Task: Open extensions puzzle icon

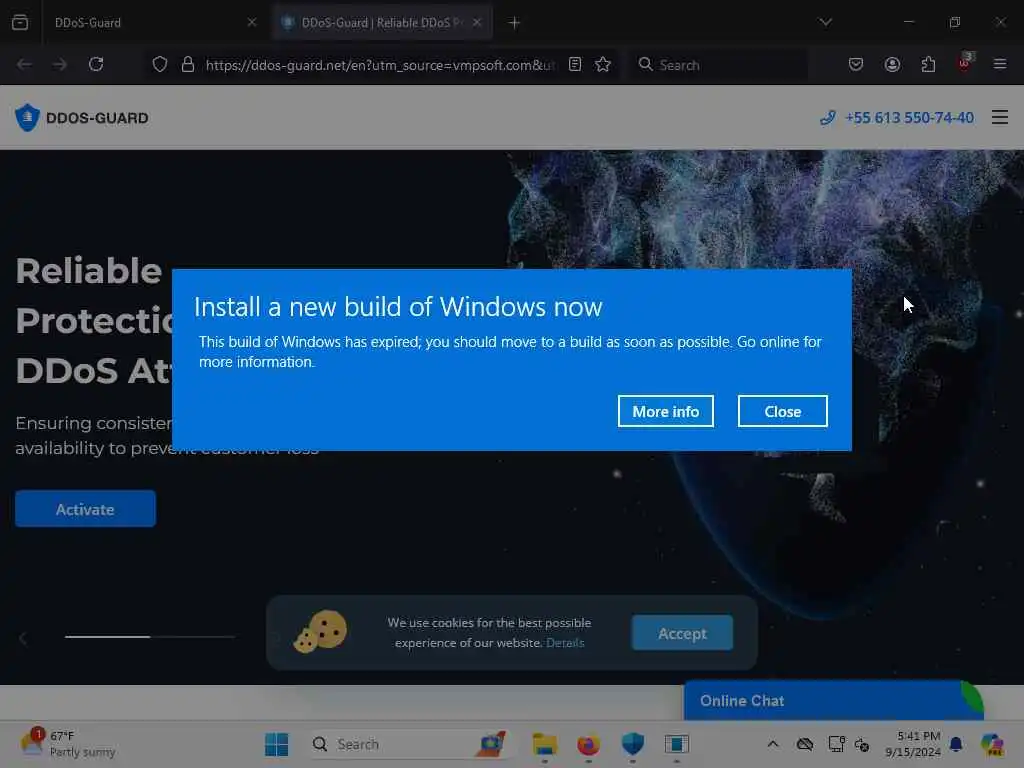Action: coord(928,64)
